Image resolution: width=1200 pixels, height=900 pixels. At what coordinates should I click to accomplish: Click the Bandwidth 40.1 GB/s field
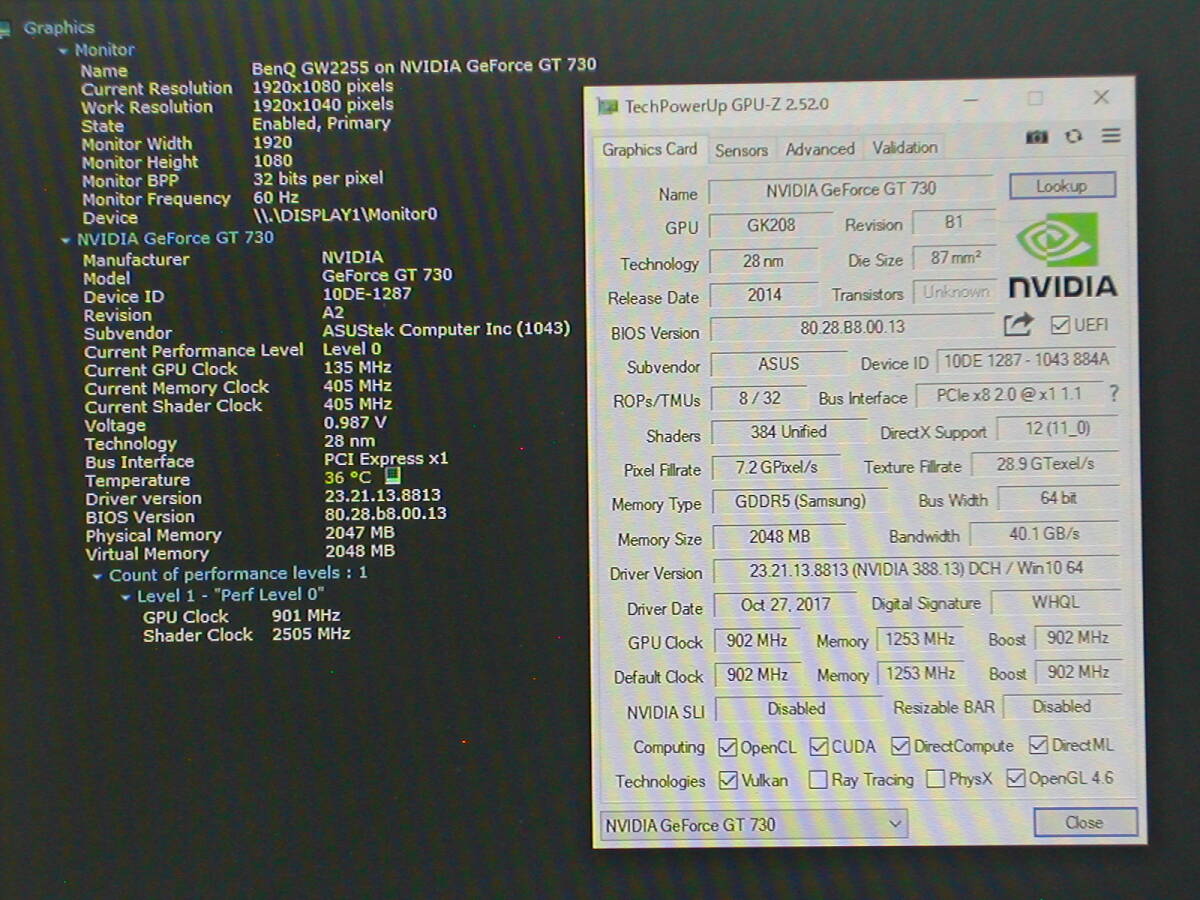[1044, 534]
